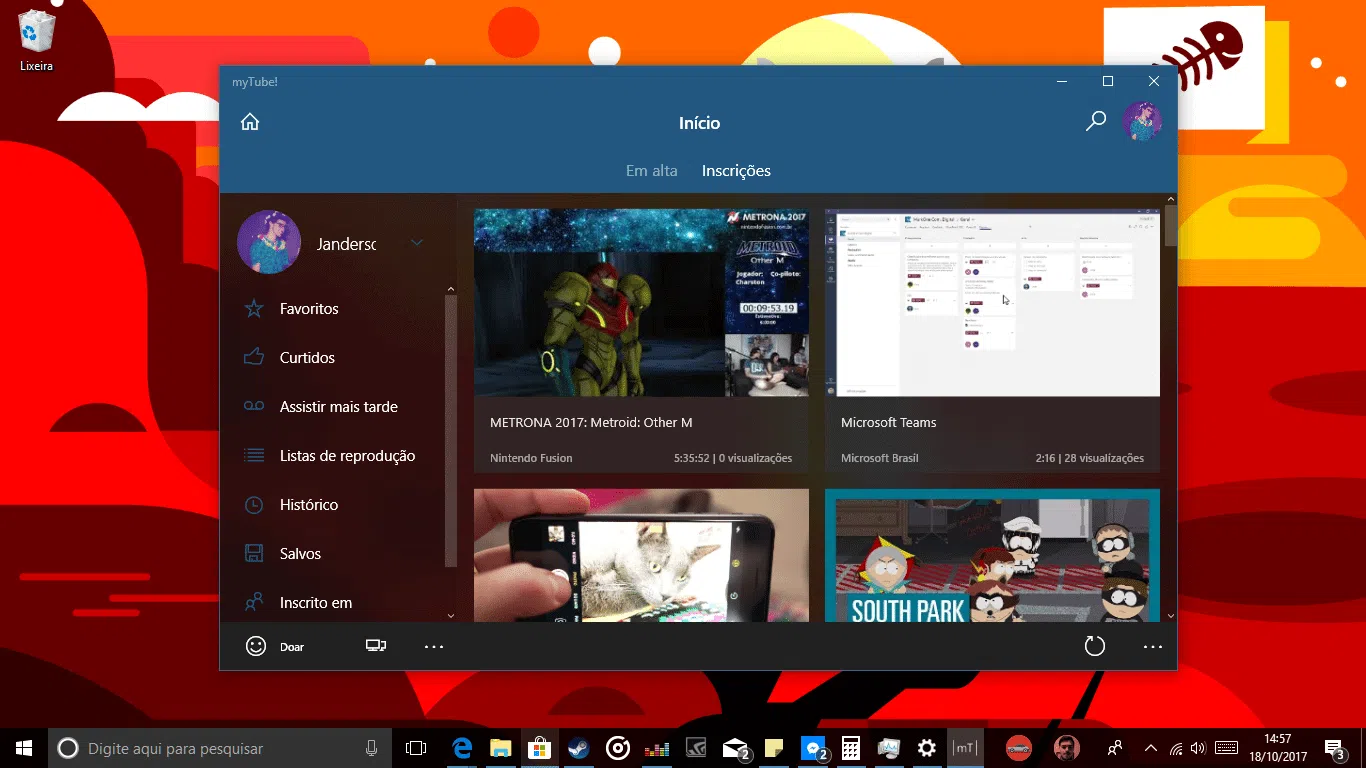1366x768 pixels.
Task: Refresh the feed with the reload icon
Action: [x=1095, y=646]
